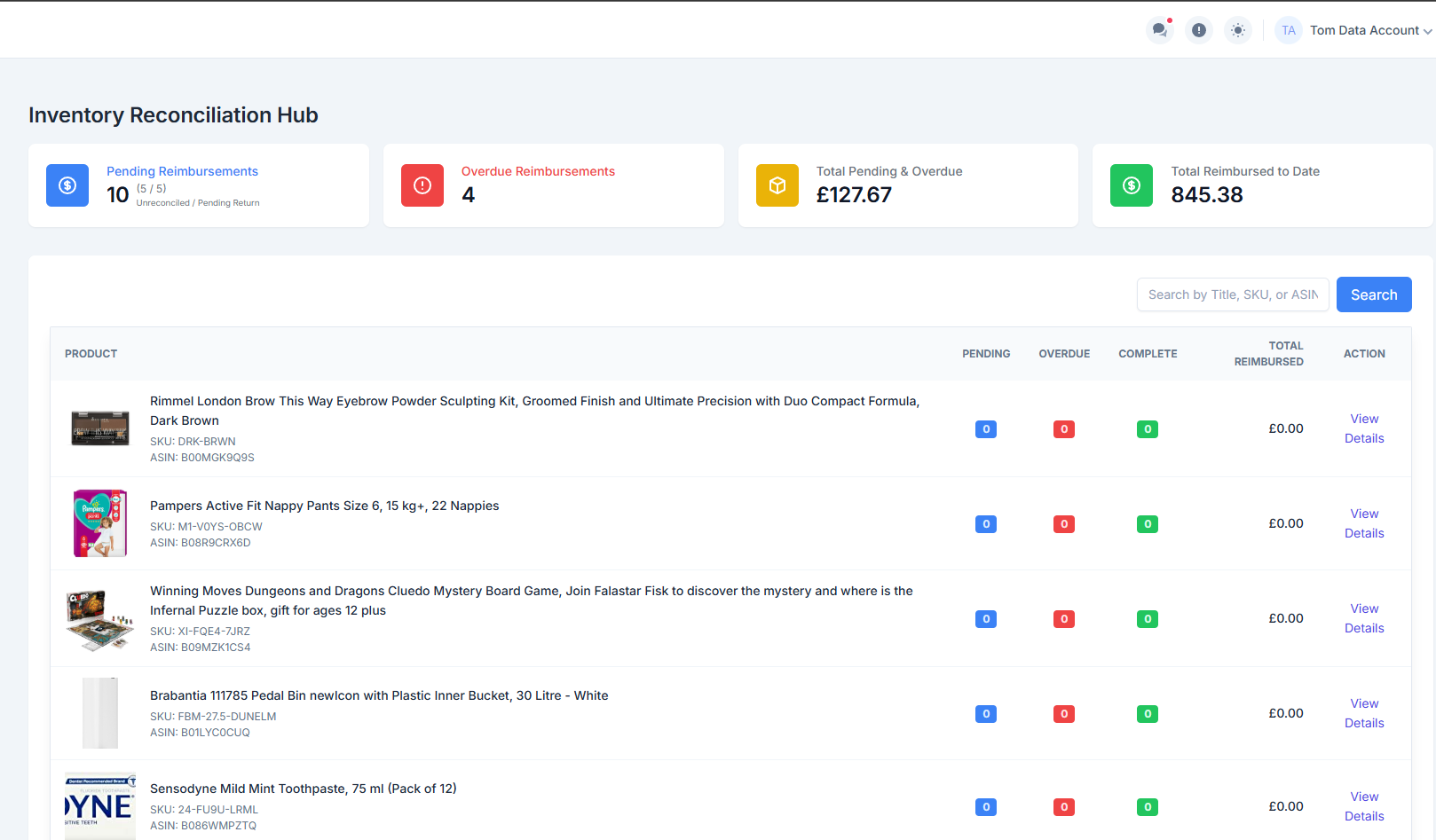
Task: Click the blue Pending Reimbursements dollar icon
Action: pos(67,185)
